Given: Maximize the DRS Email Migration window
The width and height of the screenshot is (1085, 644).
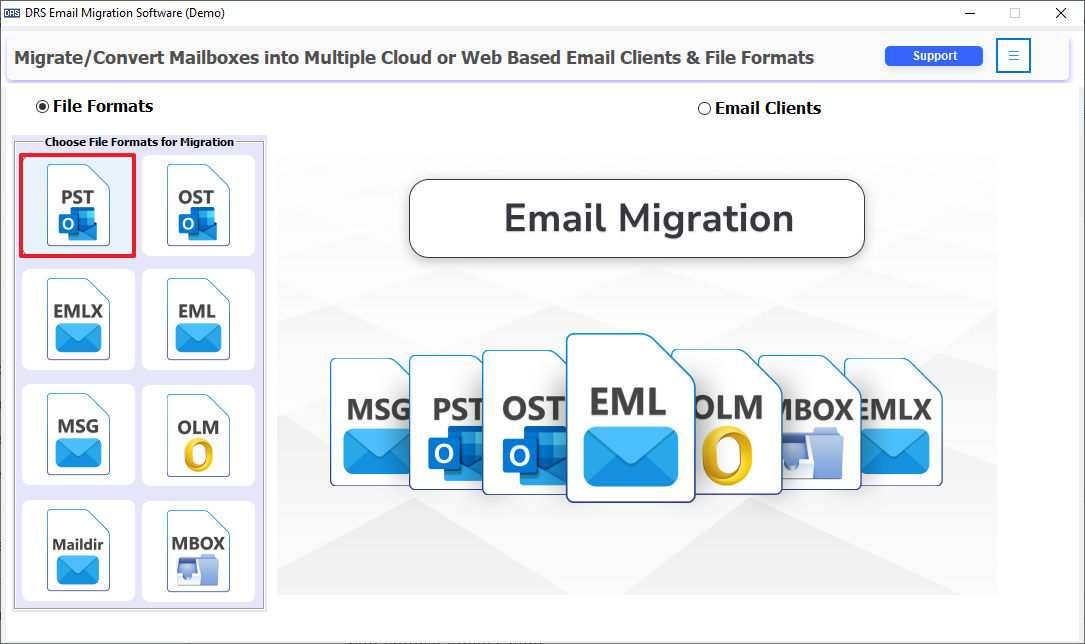Looking at the screenshot, I should click(1014, 13).
